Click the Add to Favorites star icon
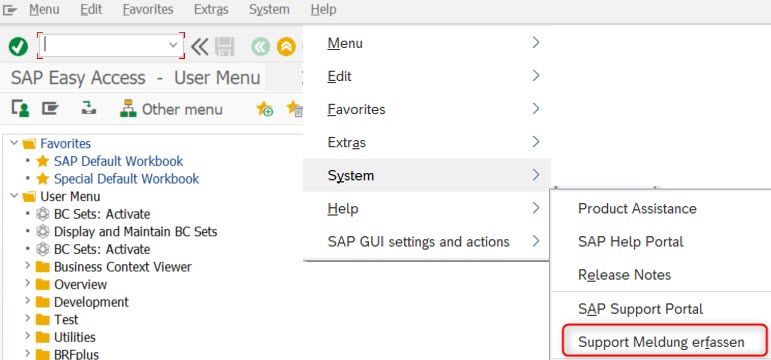Image resolution: width=771 pixels, height=360 pixels. pos(265,109)
